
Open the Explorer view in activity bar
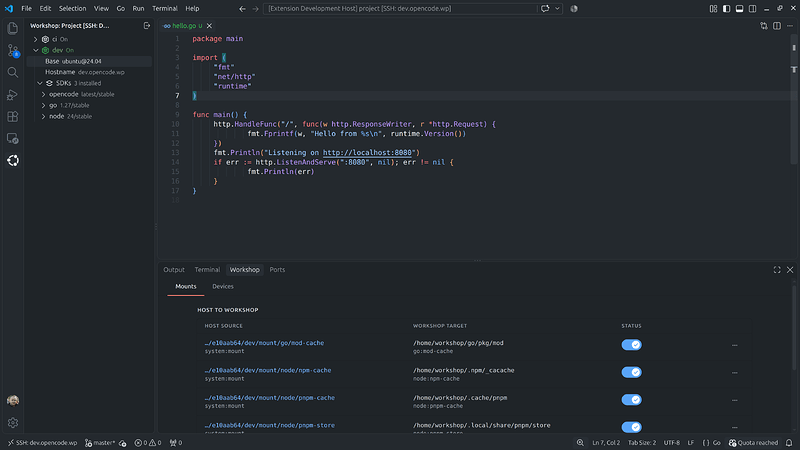point(13,28)
